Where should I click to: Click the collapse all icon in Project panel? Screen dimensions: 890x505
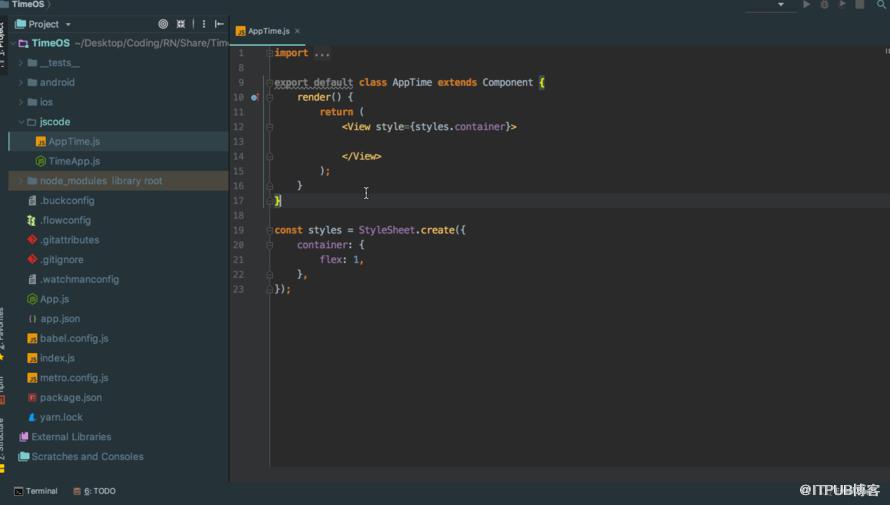(180, 24)
